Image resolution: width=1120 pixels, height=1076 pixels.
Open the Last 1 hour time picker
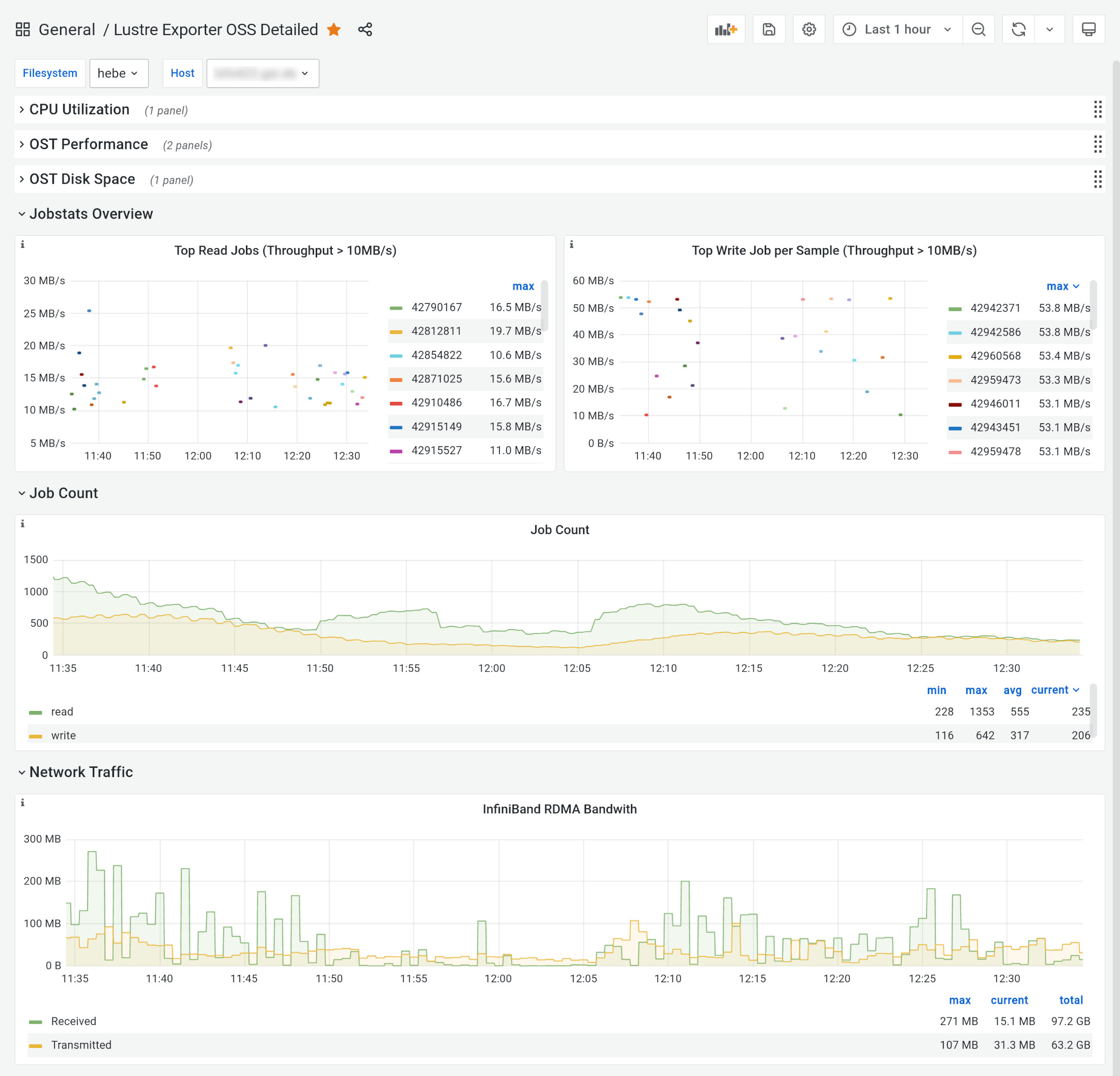tap(897, 29)
